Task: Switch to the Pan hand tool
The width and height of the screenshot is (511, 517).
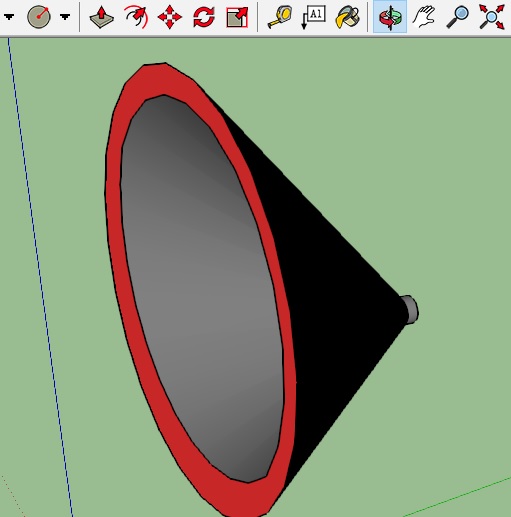Action: point(424,17)
